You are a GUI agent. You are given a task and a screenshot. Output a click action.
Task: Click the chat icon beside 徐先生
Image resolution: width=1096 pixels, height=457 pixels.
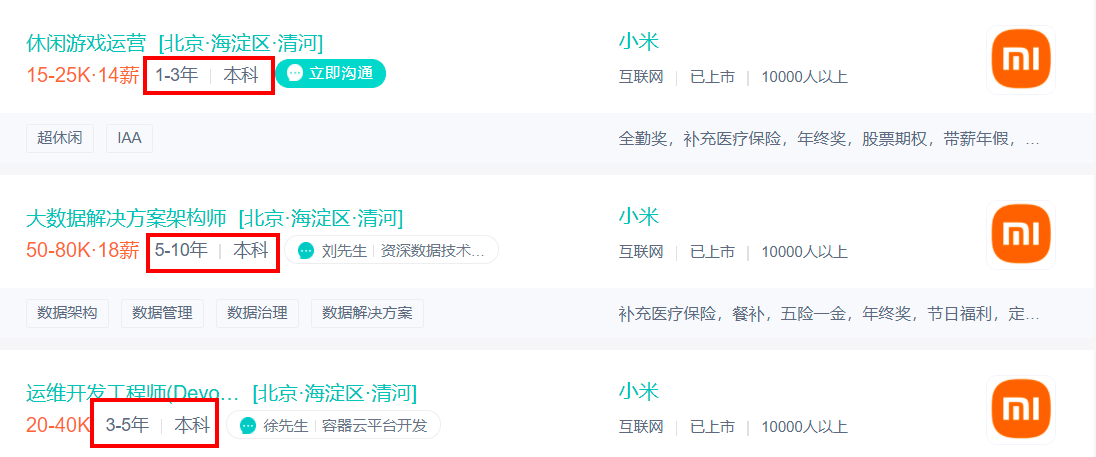click(247, 425)
